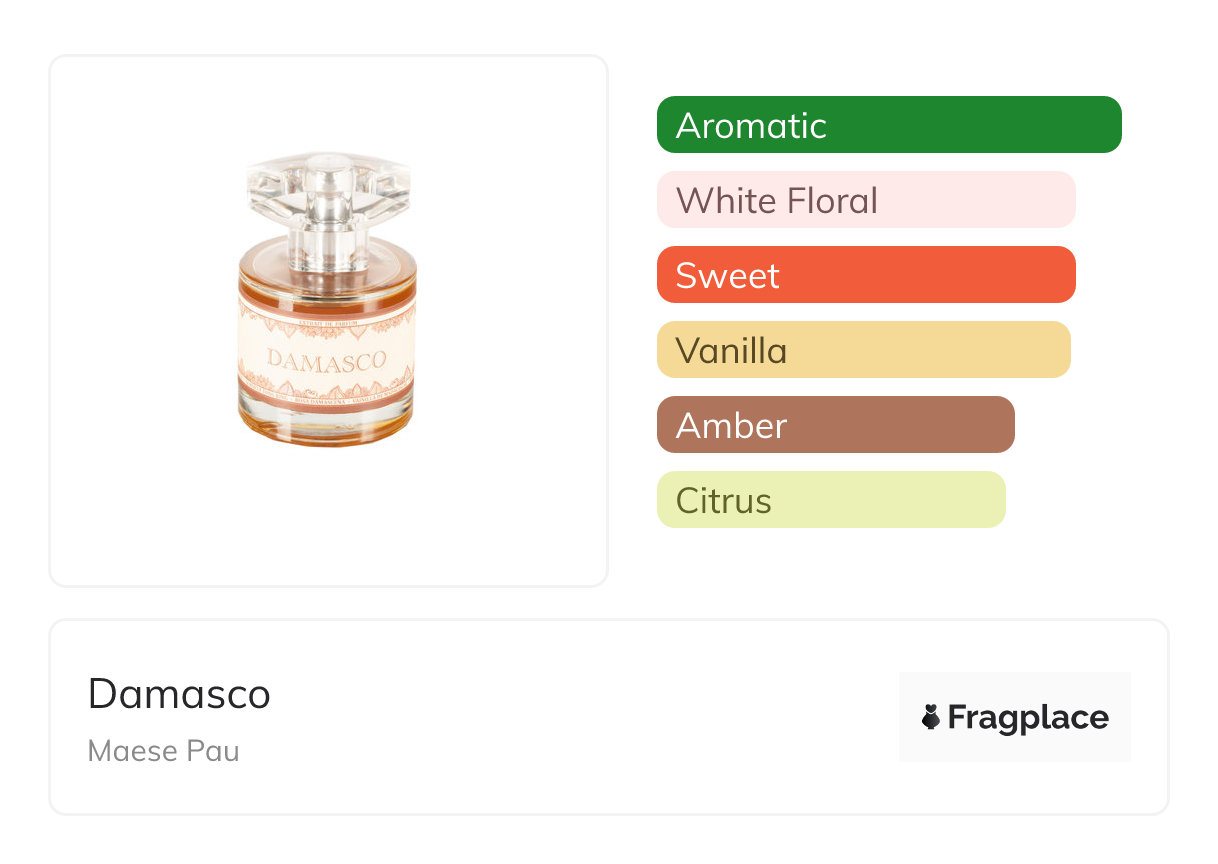Open the Maese Pau brand link

click(x=163, y=751)
